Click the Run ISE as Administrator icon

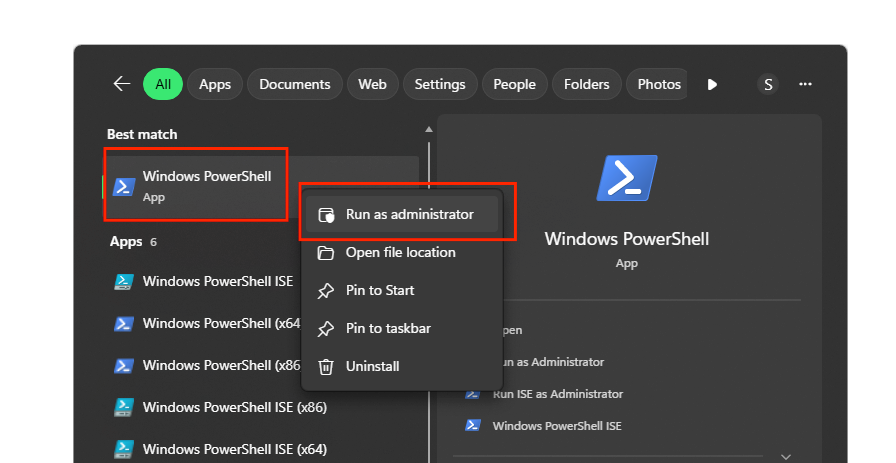coord(473,394)
